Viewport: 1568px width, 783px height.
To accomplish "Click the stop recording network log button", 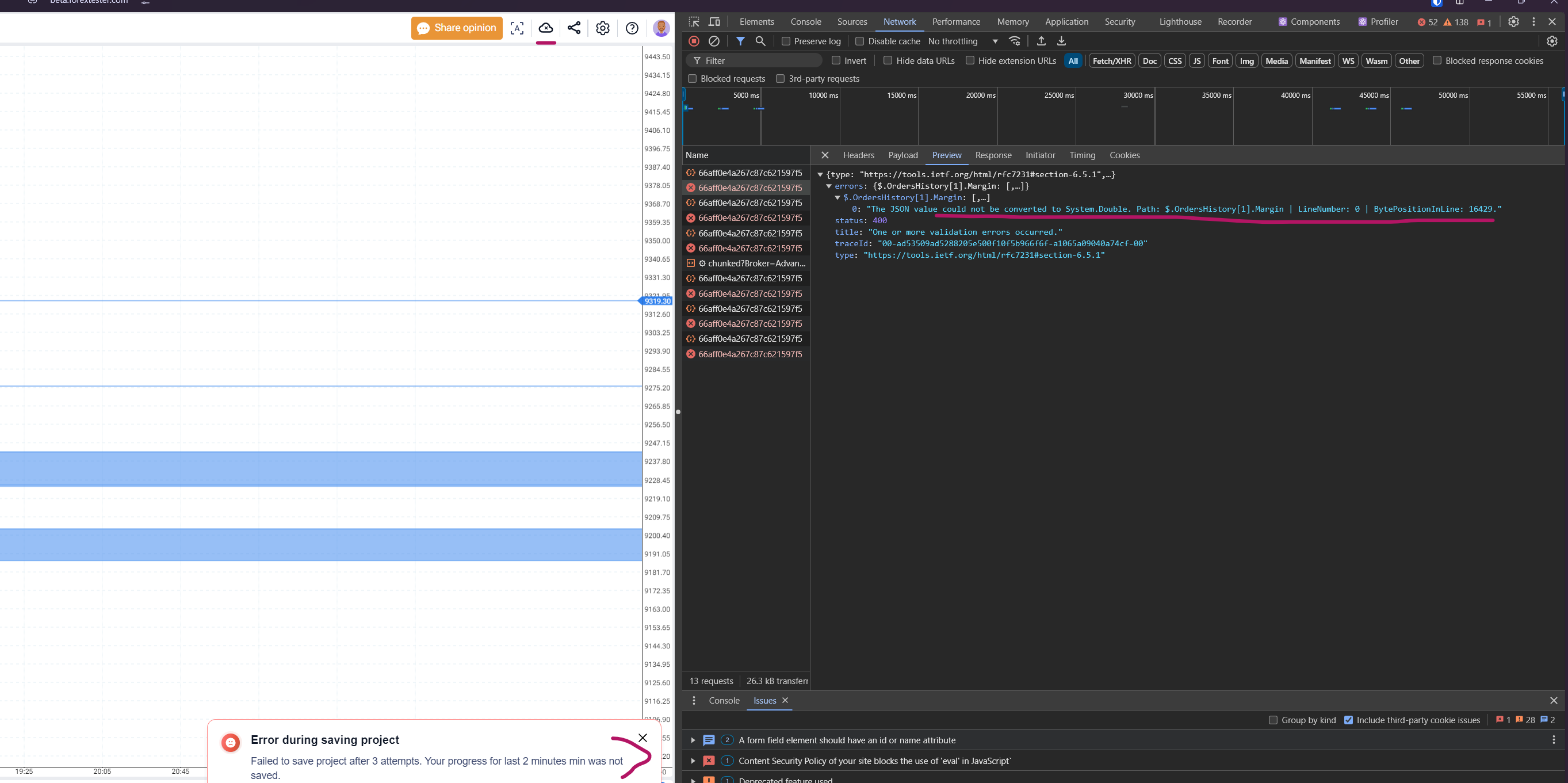I will coord(694,41).
